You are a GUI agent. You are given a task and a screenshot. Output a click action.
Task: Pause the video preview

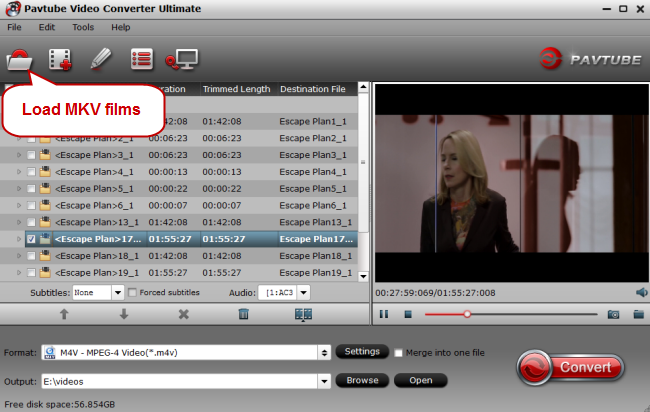(384, 314)
